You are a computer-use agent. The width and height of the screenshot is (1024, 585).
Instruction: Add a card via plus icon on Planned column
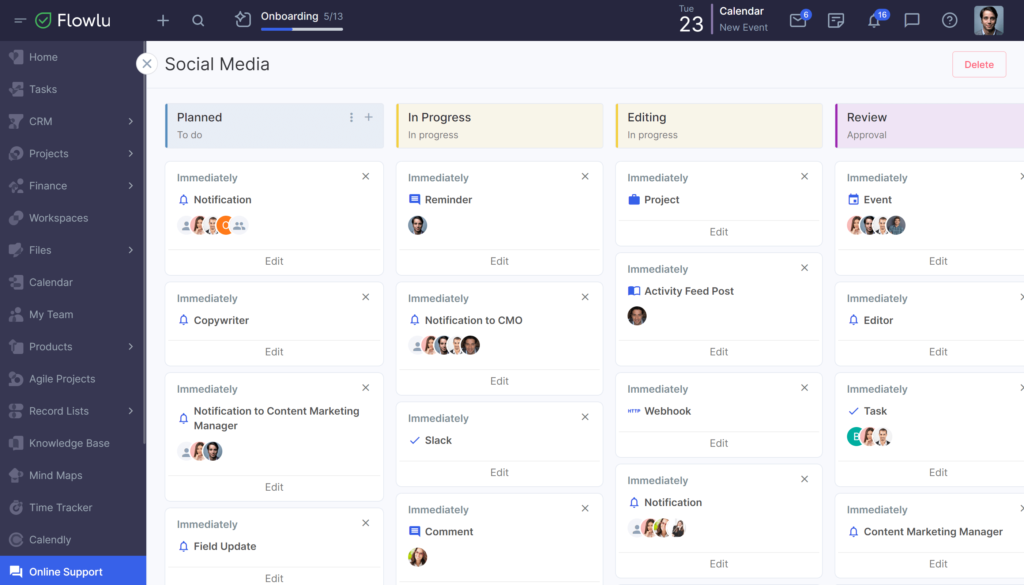click(x=370, y=117)
